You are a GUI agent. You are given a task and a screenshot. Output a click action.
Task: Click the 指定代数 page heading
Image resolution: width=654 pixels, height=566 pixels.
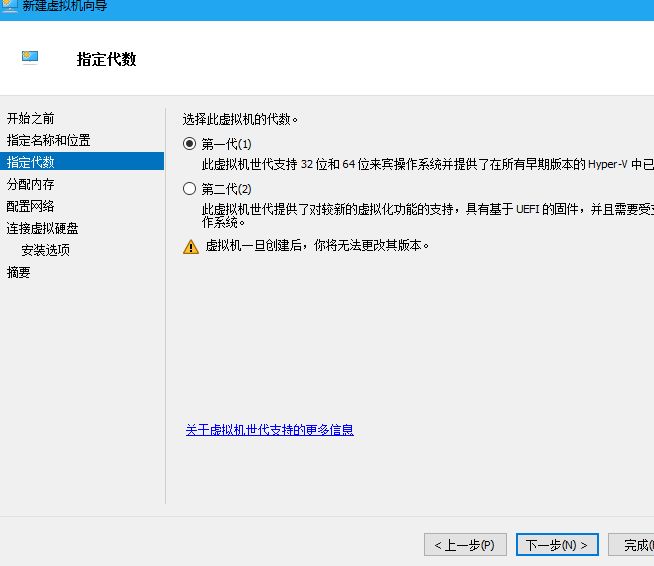pyautogui.click(x=106, y=59)
